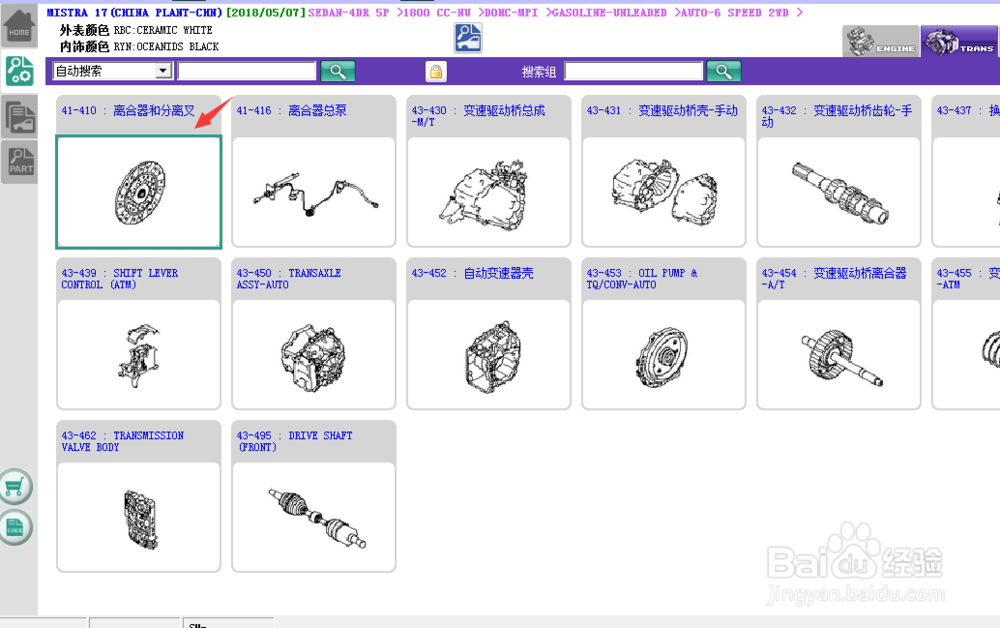Click the 43-452 自动变速器壳 title
1000x628 pixels.
pyautogui.click(x=473, y=273)
